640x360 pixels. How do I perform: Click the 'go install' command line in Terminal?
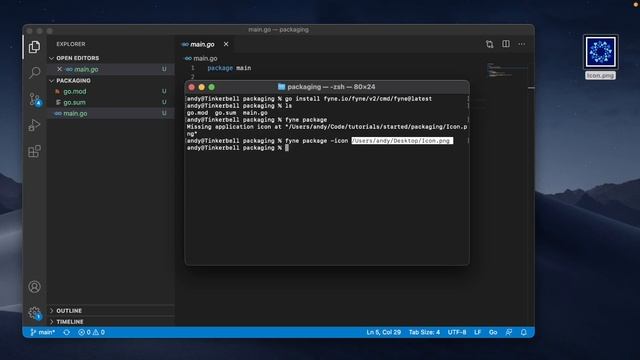[x=309, y=99]
